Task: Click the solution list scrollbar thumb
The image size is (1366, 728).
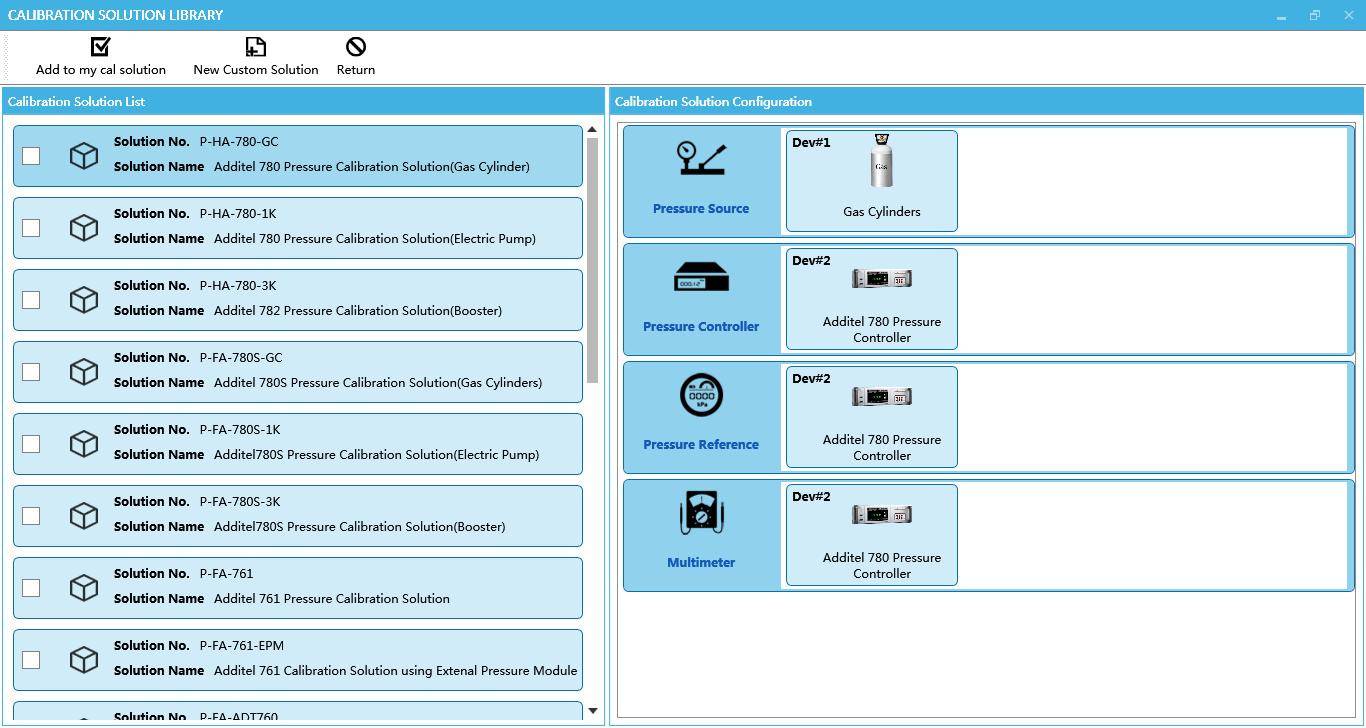Action: pos(592,260)
